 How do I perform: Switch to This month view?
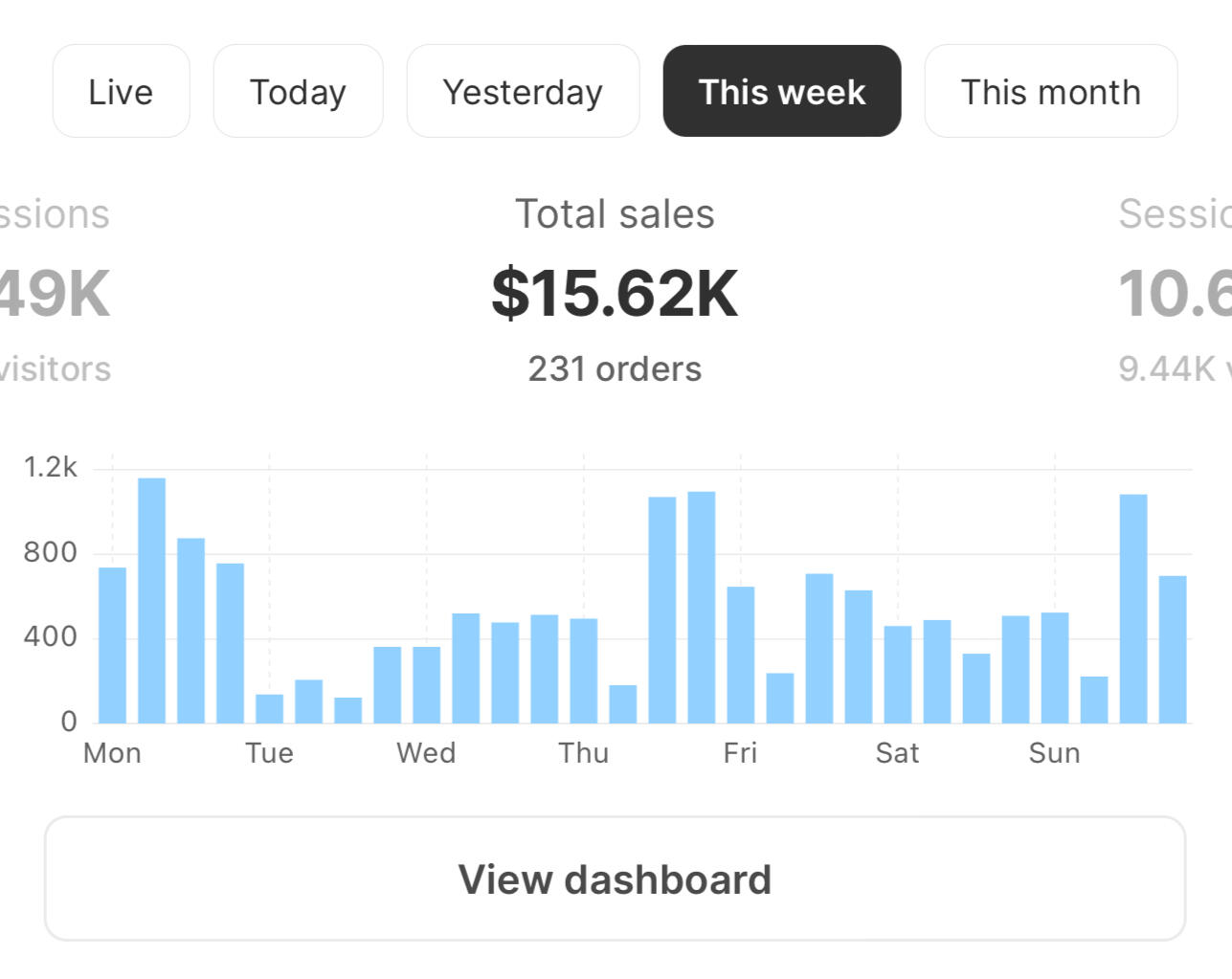click(x=1050, y=92)
